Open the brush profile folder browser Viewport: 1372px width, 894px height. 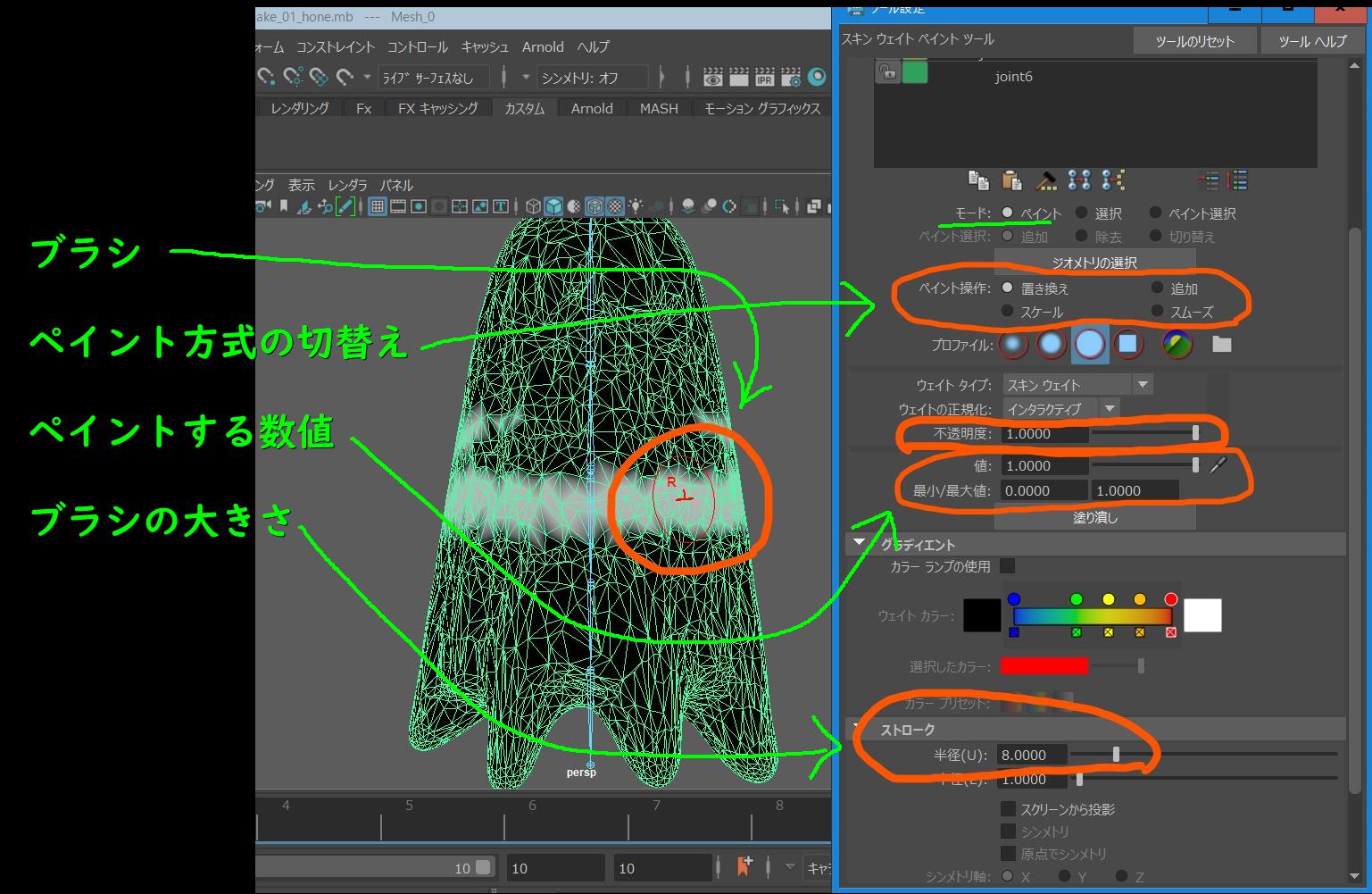(x=1222, y=344)
